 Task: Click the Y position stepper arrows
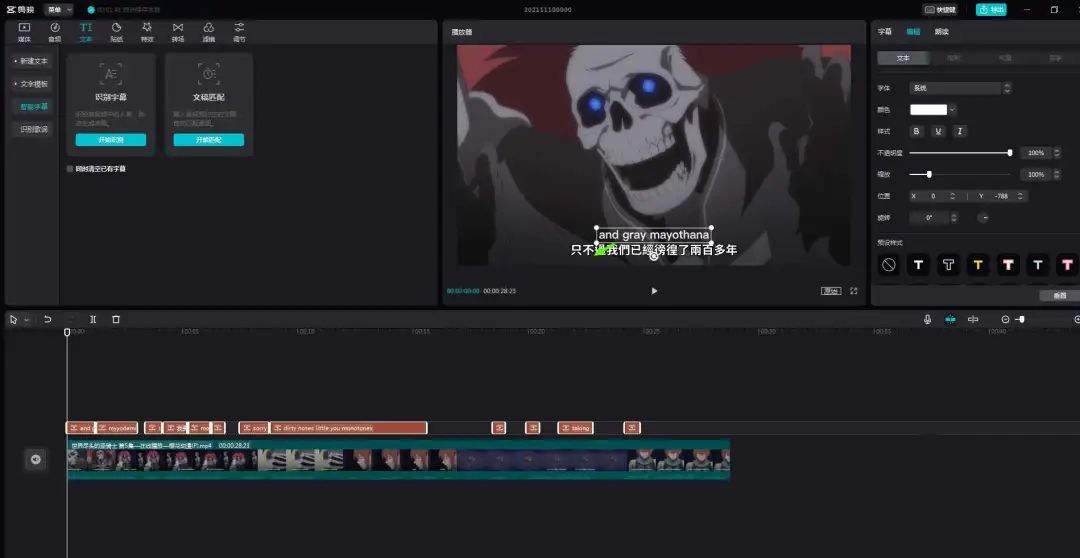(1020, 196)
